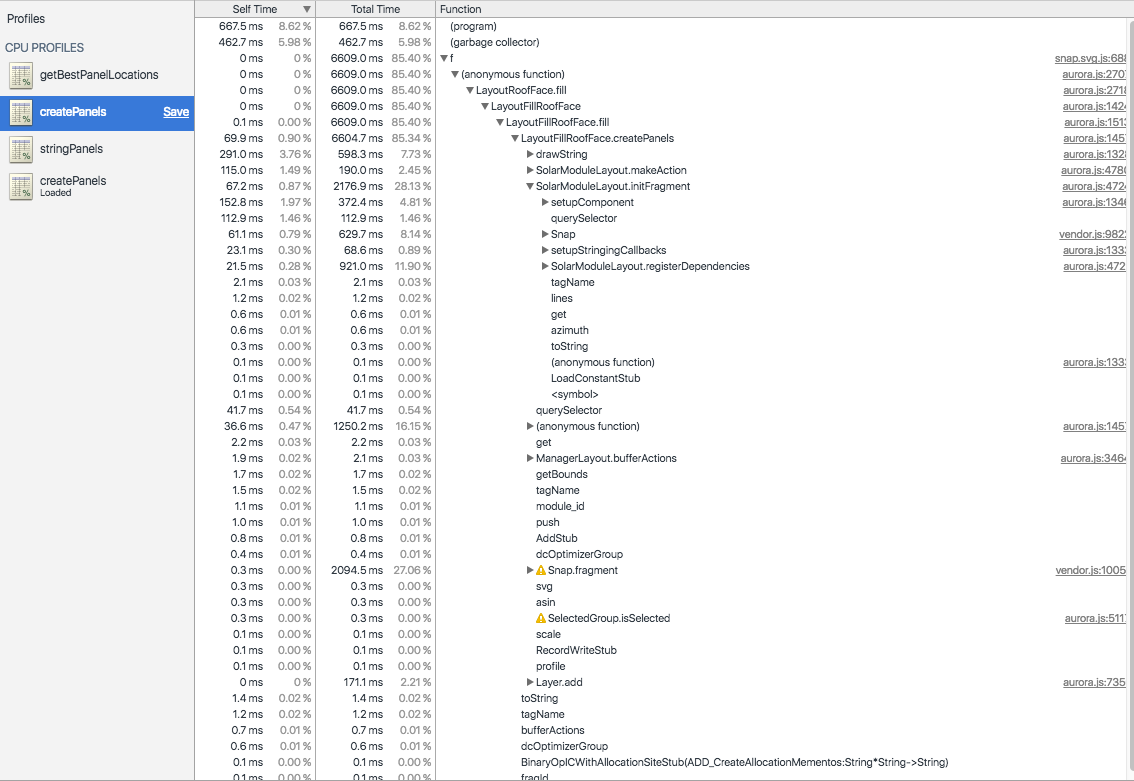Open aurora.js link for ManagerLayout.bufferActions
The height and width of the screenshot is (781, 1134).
click(1094, 458)
